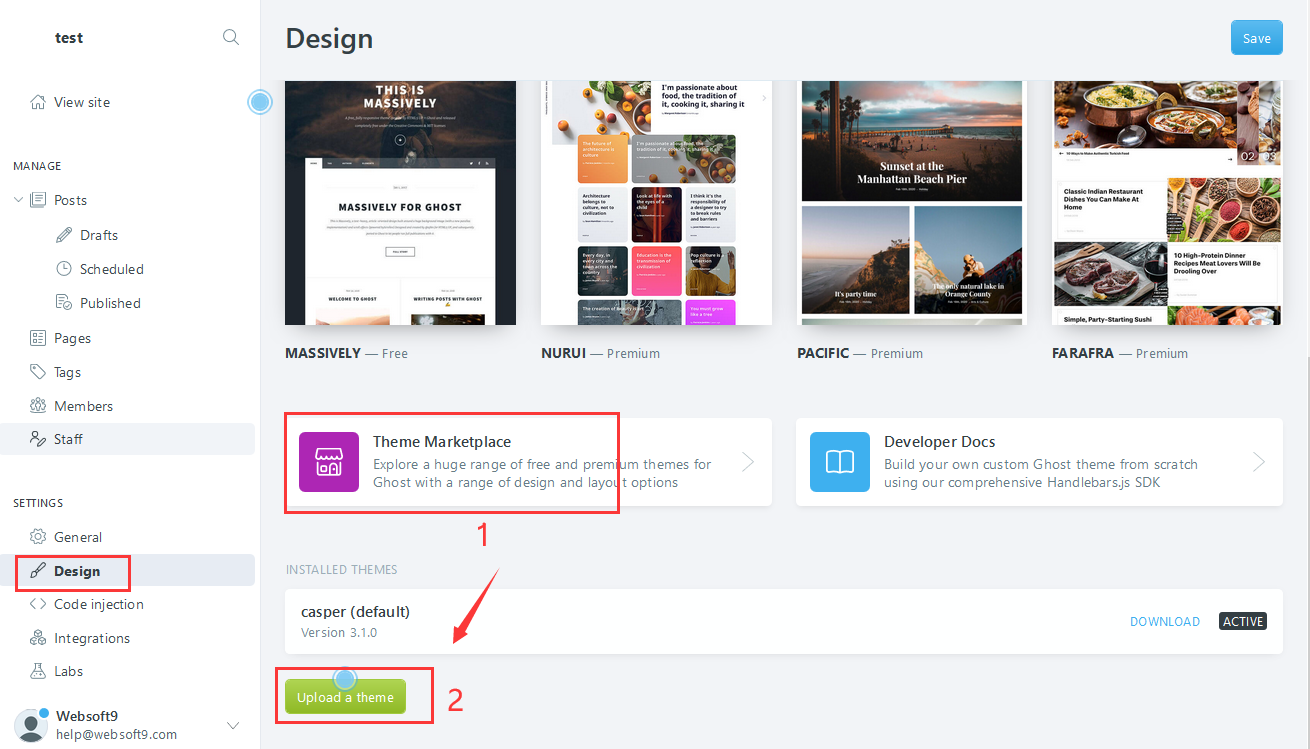This screenshot has width=1310, height=749.
Task: Open the Drafts posts list
Action: pyautogui.click(x=99, y=235)
